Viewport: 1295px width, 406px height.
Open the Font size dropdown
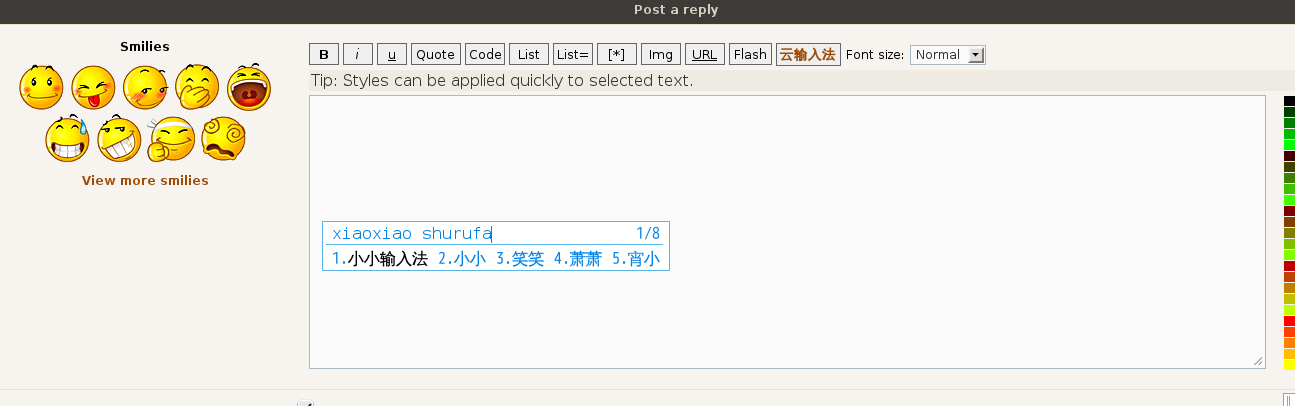948,55
